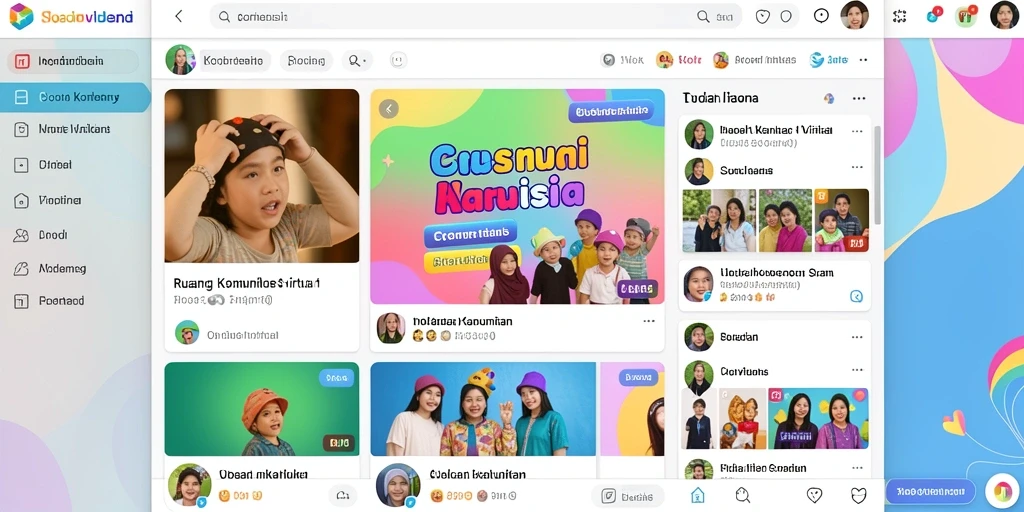Select the 'Koobreaite' chip
The height and width of the screenshot is (512, 1024).
click(234, 61)
